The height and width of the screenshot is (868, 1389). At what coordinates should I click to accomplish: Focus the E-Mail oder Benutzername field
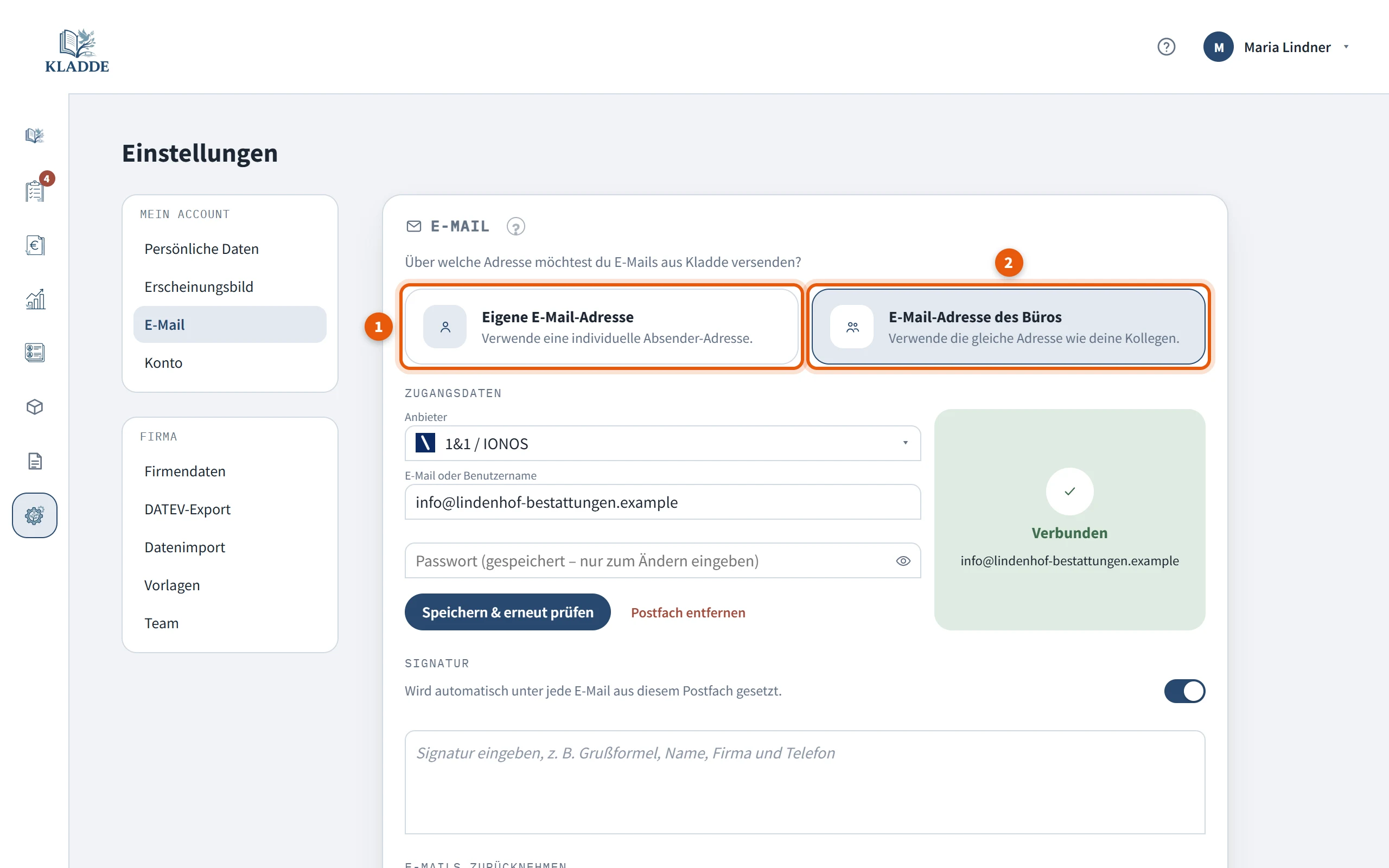coord(662,502)
